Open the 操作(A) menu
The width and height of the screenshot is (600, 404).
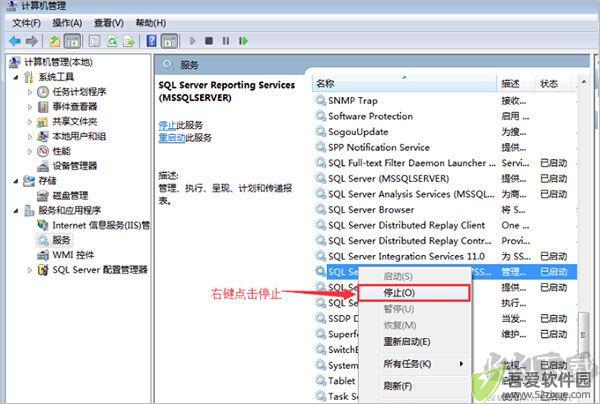[x=67, y=23]
